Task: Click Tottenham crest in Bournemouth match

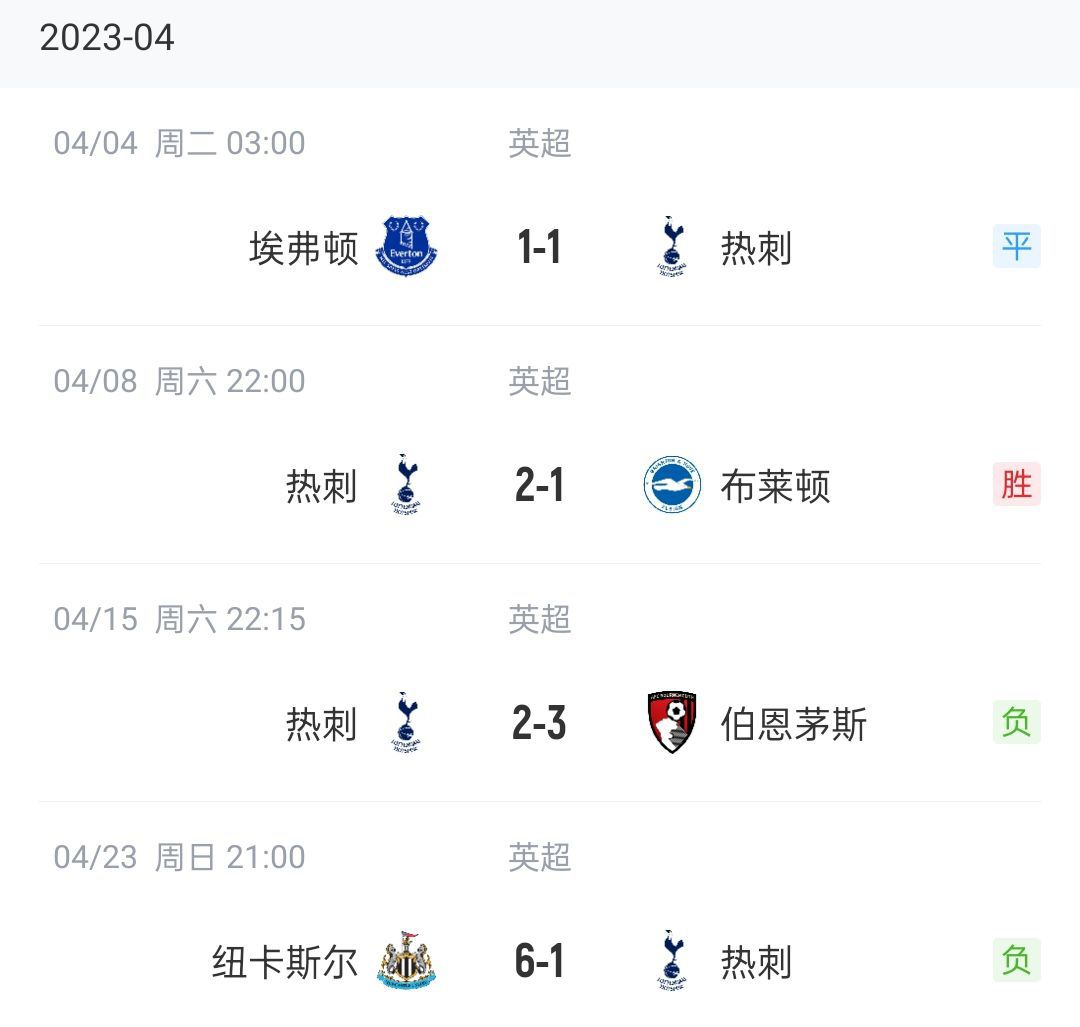Action: coord(406,723)
